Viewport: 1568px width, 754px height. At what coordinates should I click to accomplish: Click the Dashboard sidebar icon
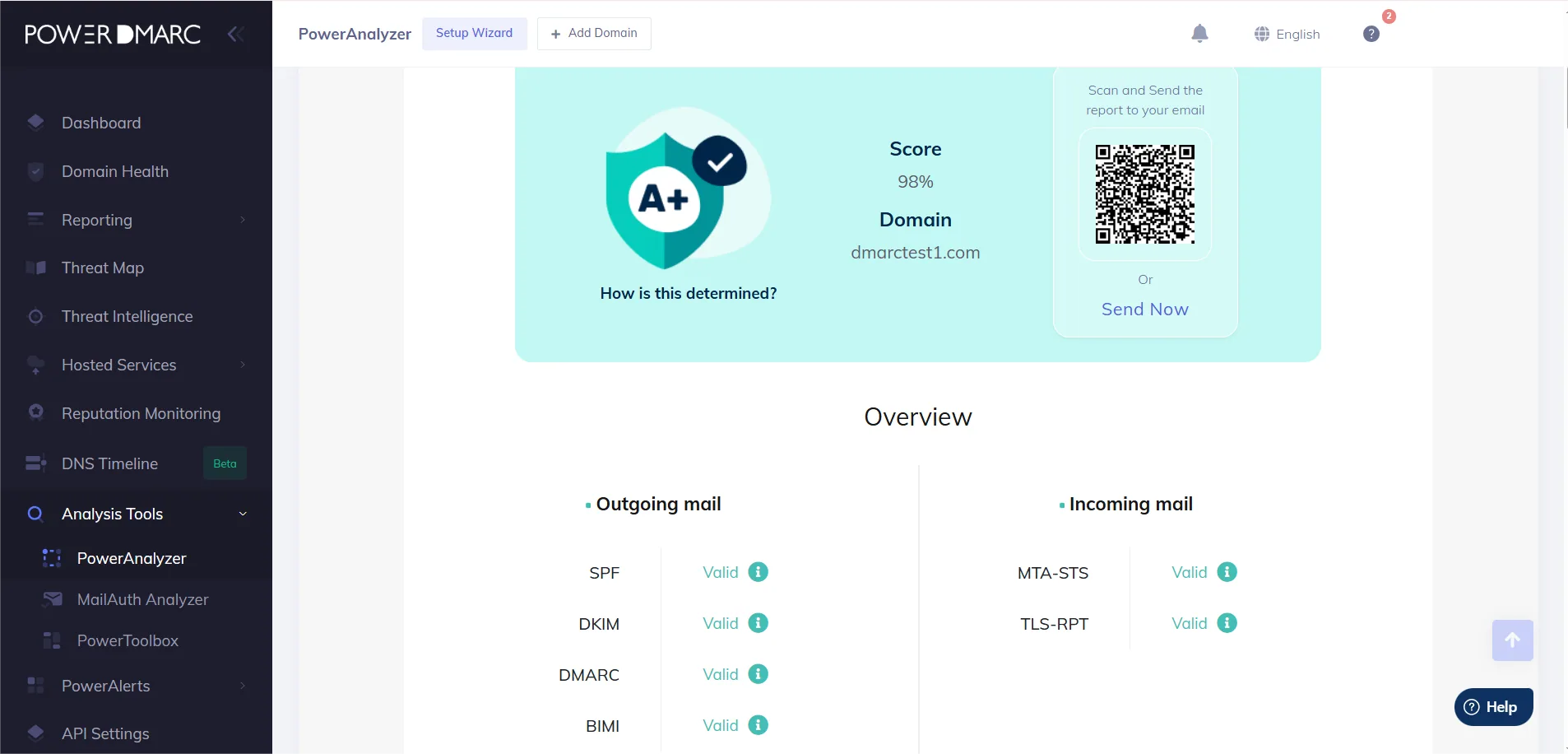click(x=35, y=123)
